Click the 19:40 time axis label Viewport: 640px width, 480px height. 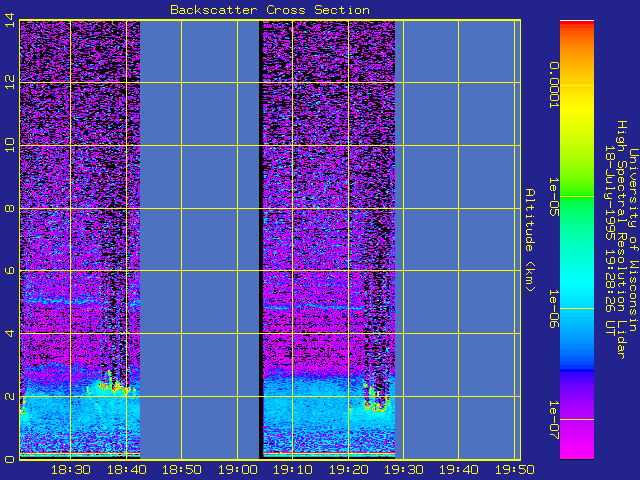(459, 470)
